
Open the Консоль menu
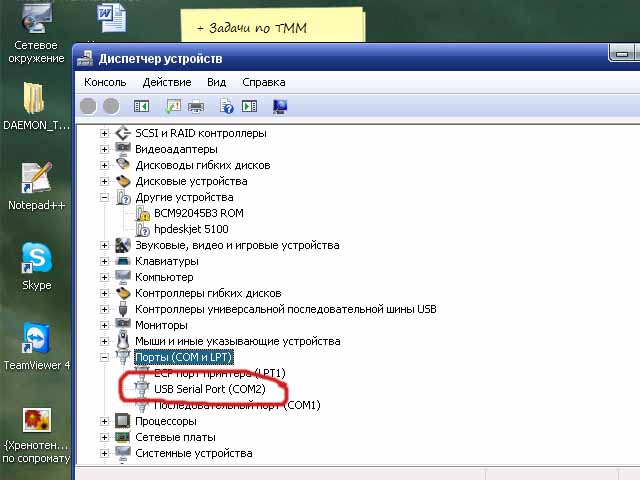point(105,82)
